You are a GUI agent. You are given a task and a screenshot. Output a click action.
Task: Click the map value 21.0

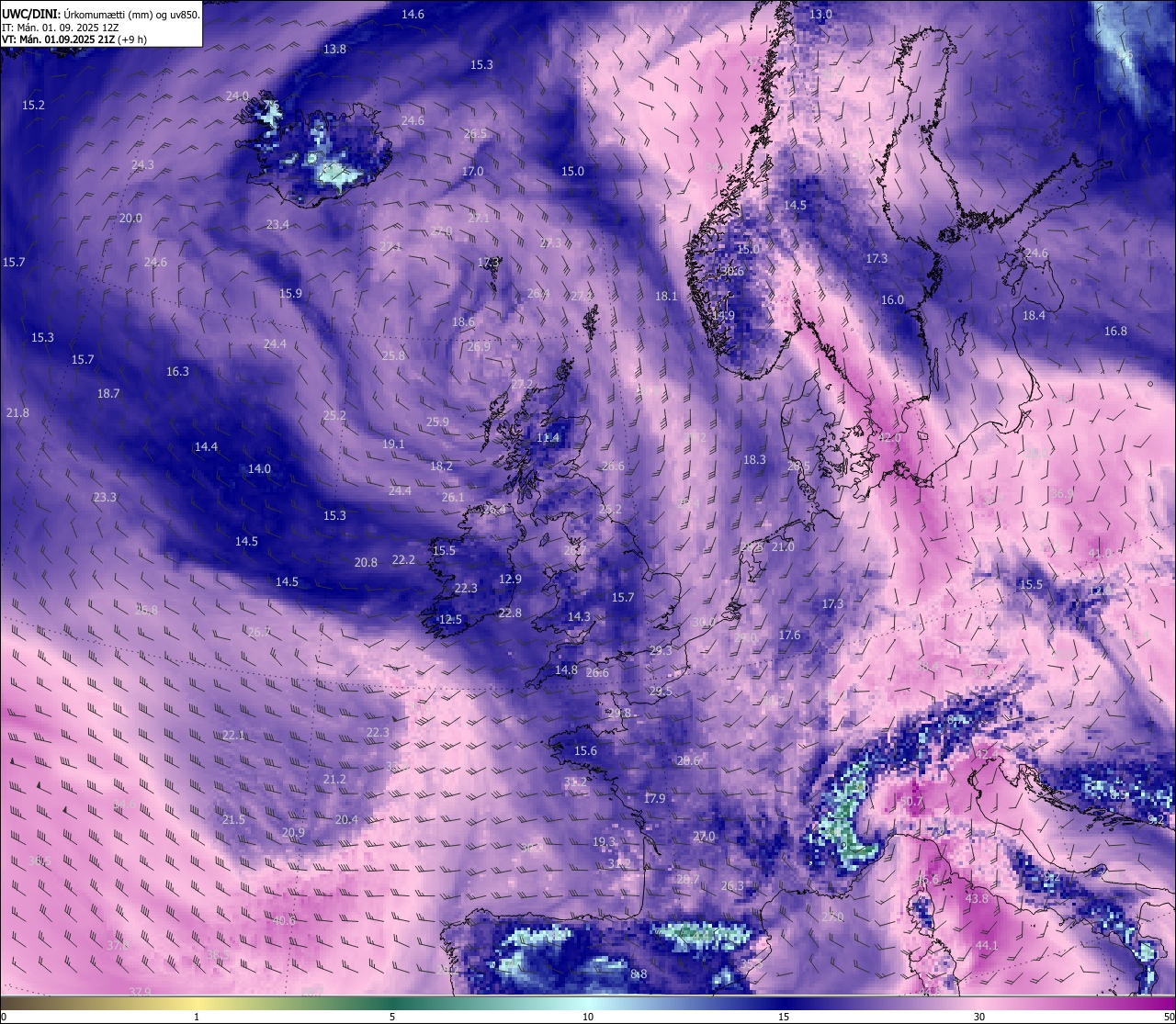[783, 546]
